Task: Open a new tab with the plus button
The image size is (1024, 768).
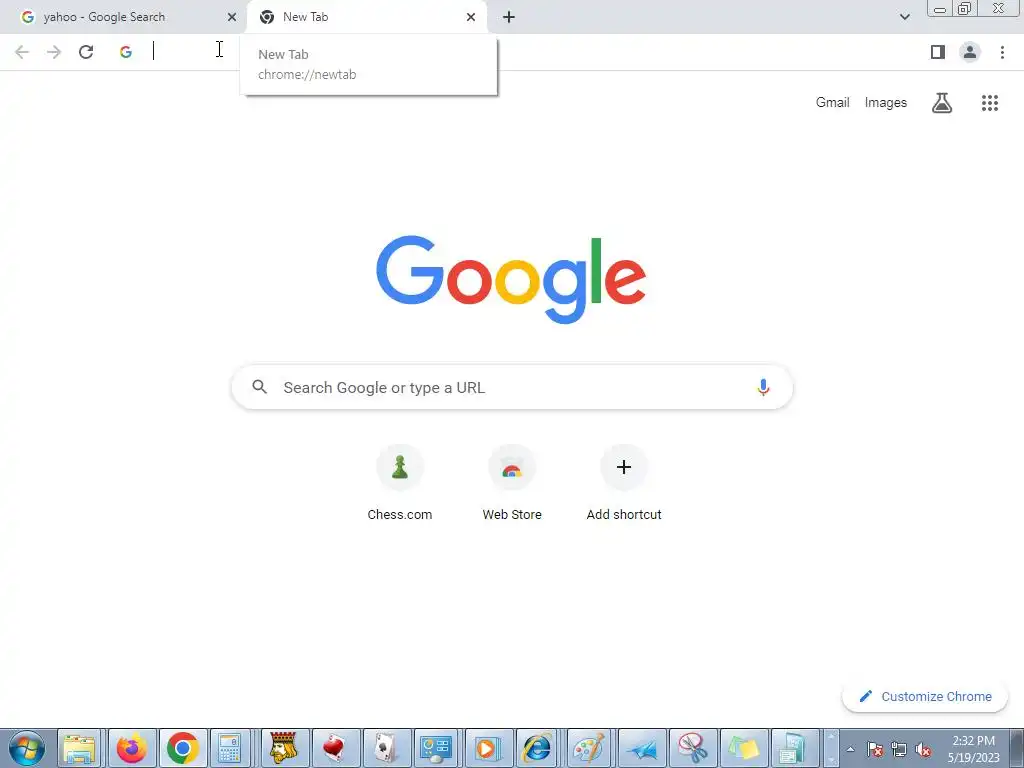Action: click(x=509, y=17)
